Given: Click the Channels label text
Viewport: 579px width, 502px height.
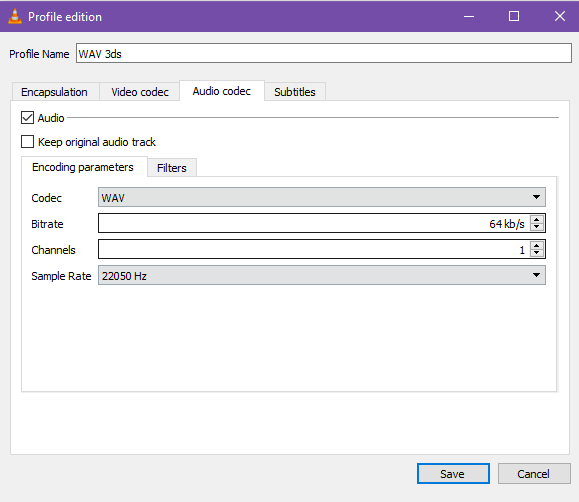Looking at the screenshot, I should pos(54,250).
